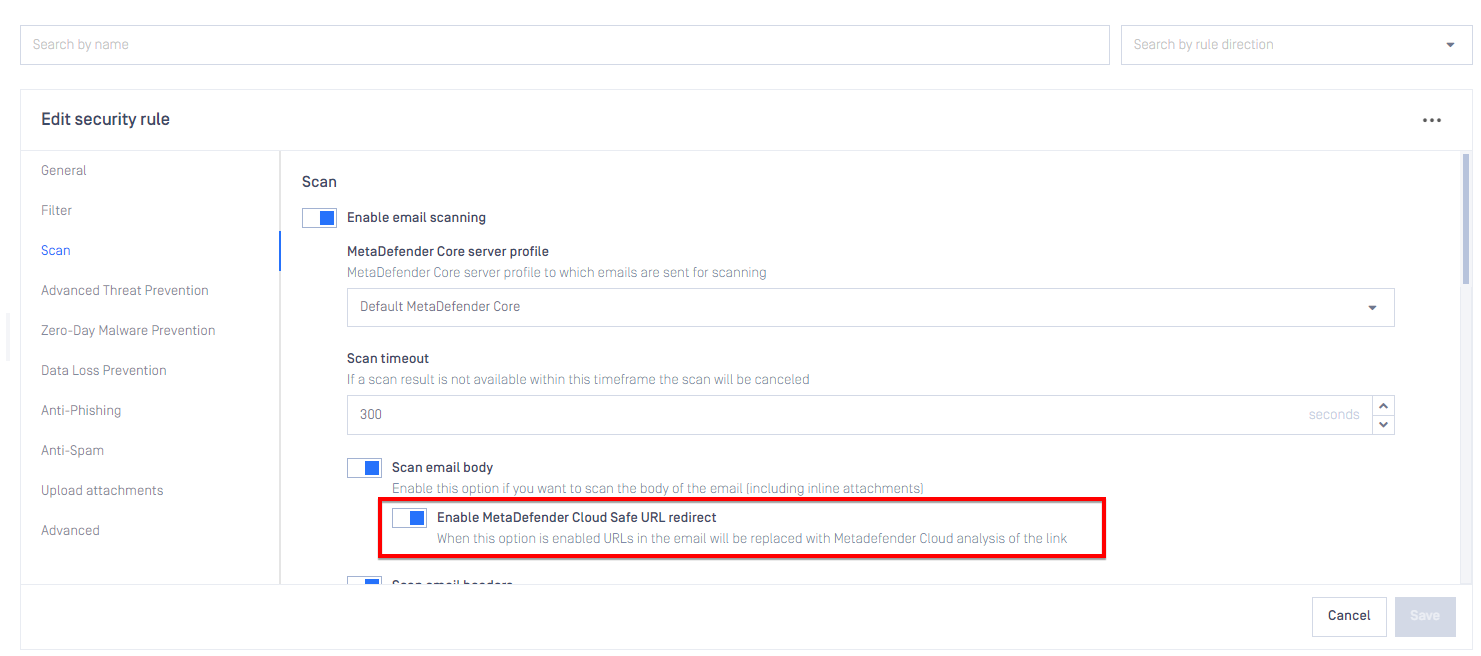The width and height of the screenshot is (1481, 656).
Task: Focus the Search by name field
Action: 565,45
